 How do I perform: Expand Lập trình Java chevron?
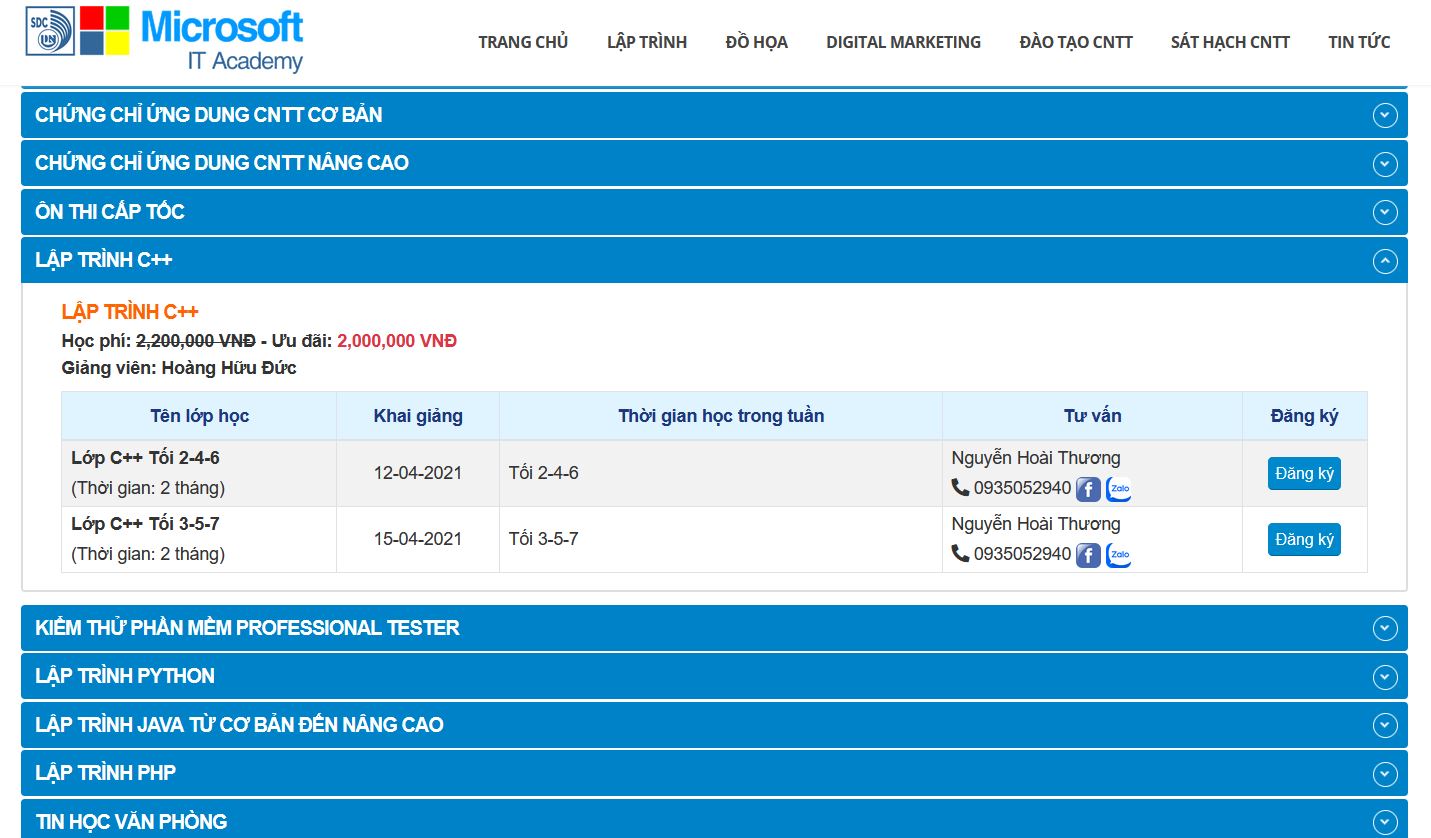pyautogui.click(x=1385, y=725)
